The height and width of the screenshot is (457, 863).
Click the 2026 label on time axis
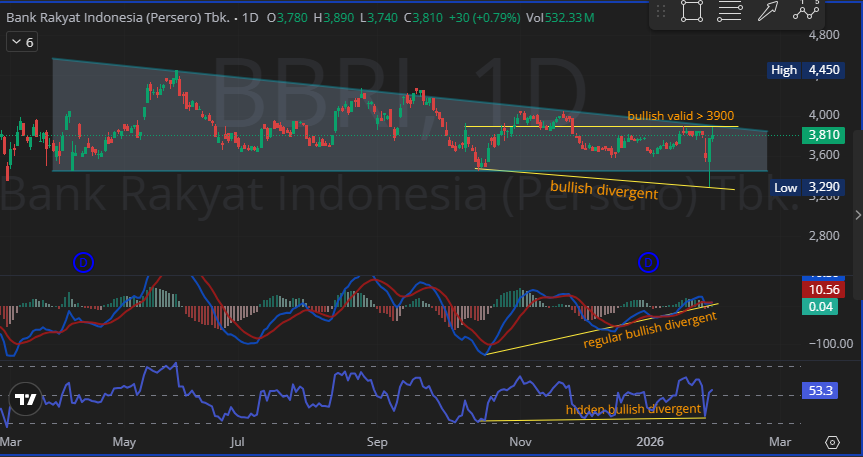[650, 442]
